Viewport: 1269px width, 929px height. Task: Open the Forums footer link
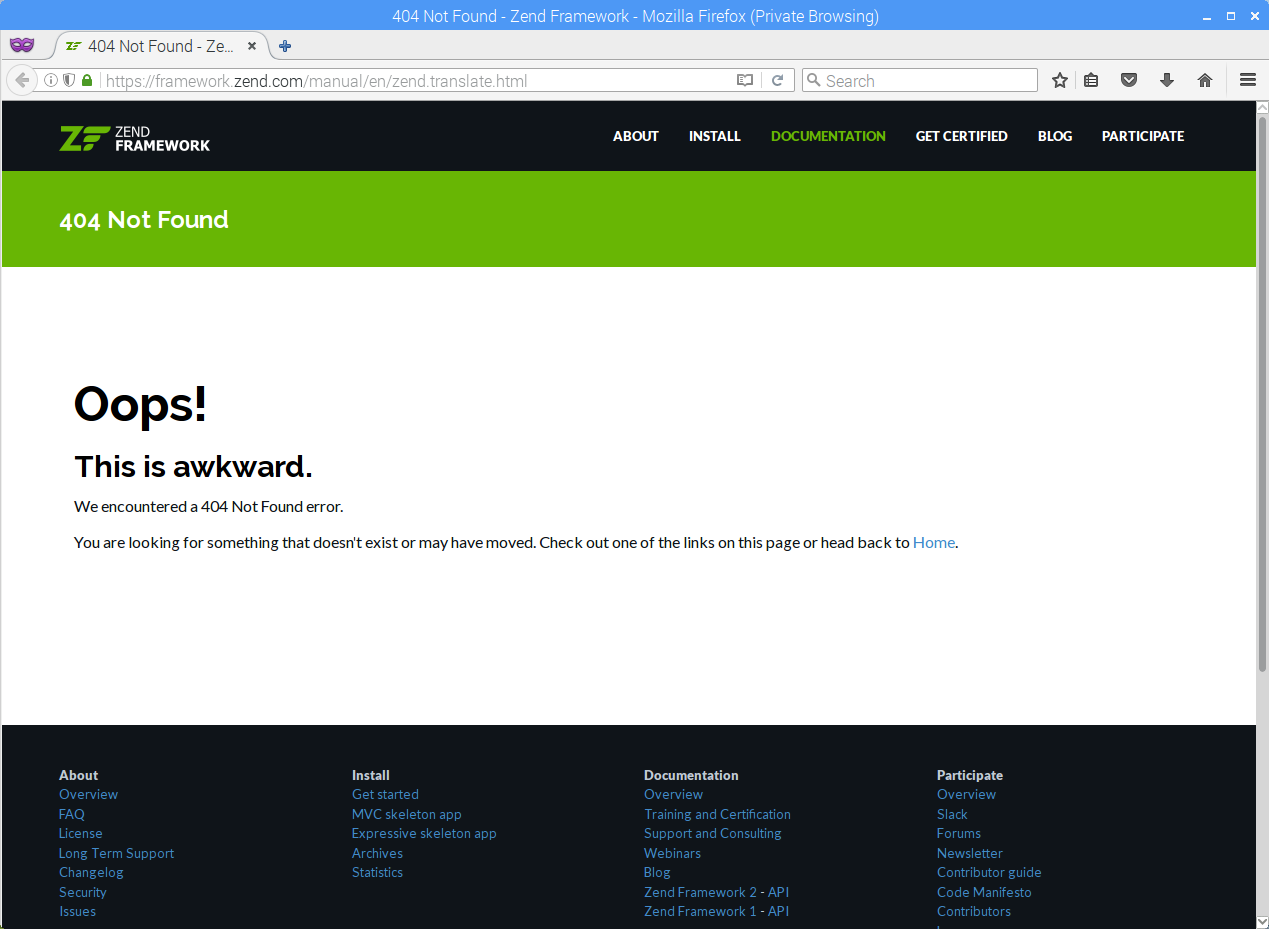[x=959, y=833]
